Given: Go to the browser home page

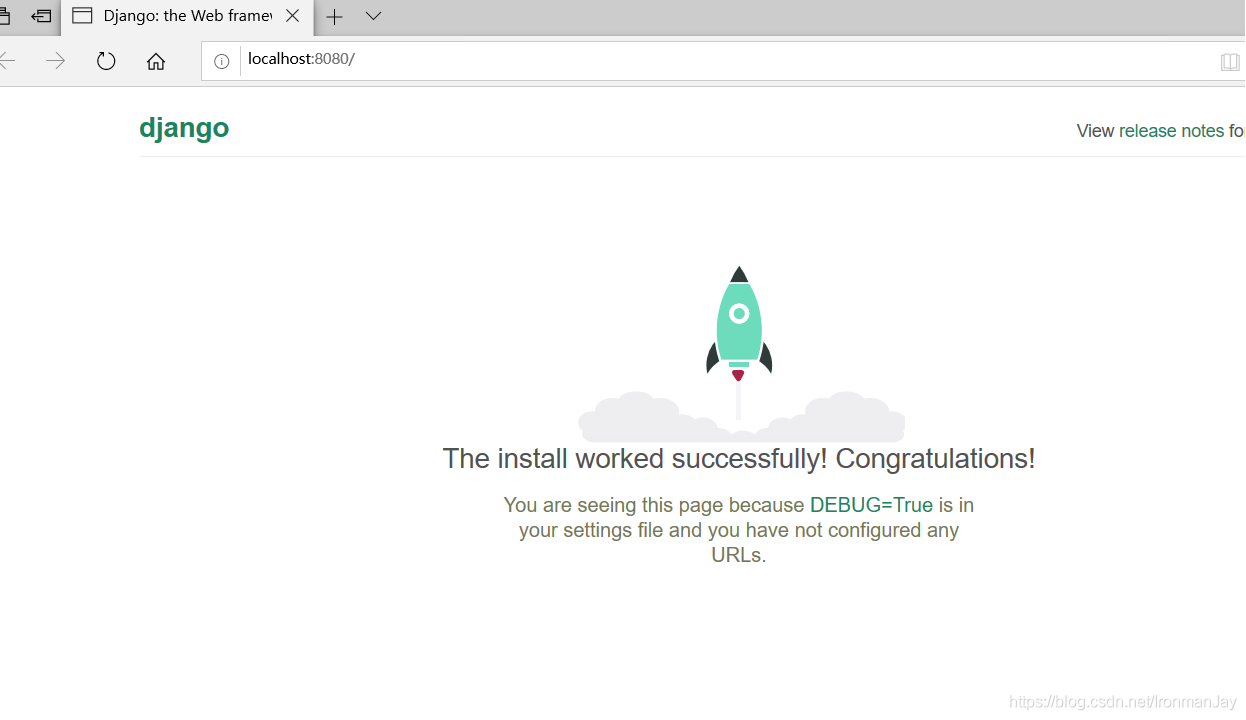Looking at the screenshot, I should pos(156,61).
